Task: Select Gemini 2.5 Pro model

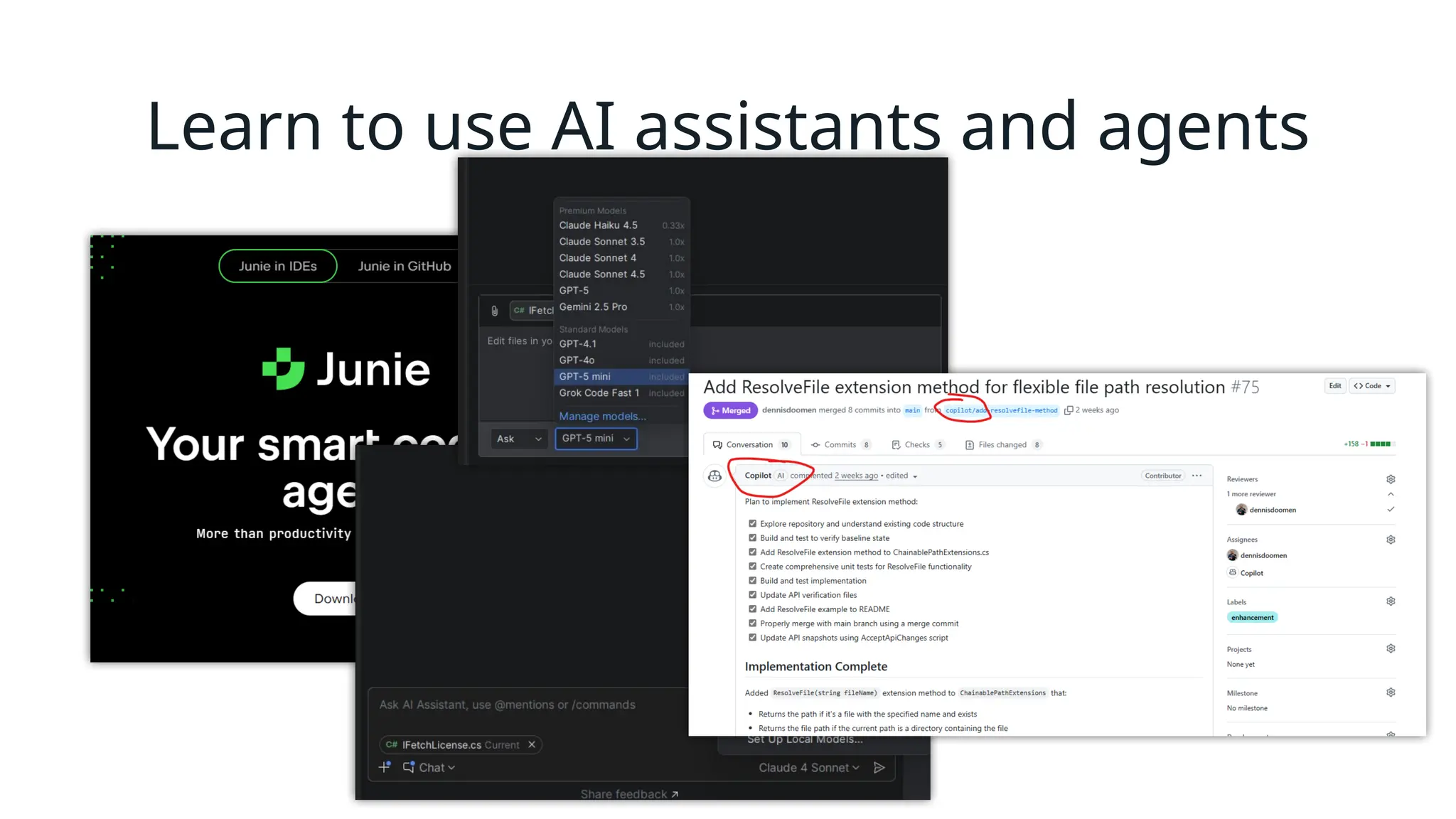Action: point(621,307)
